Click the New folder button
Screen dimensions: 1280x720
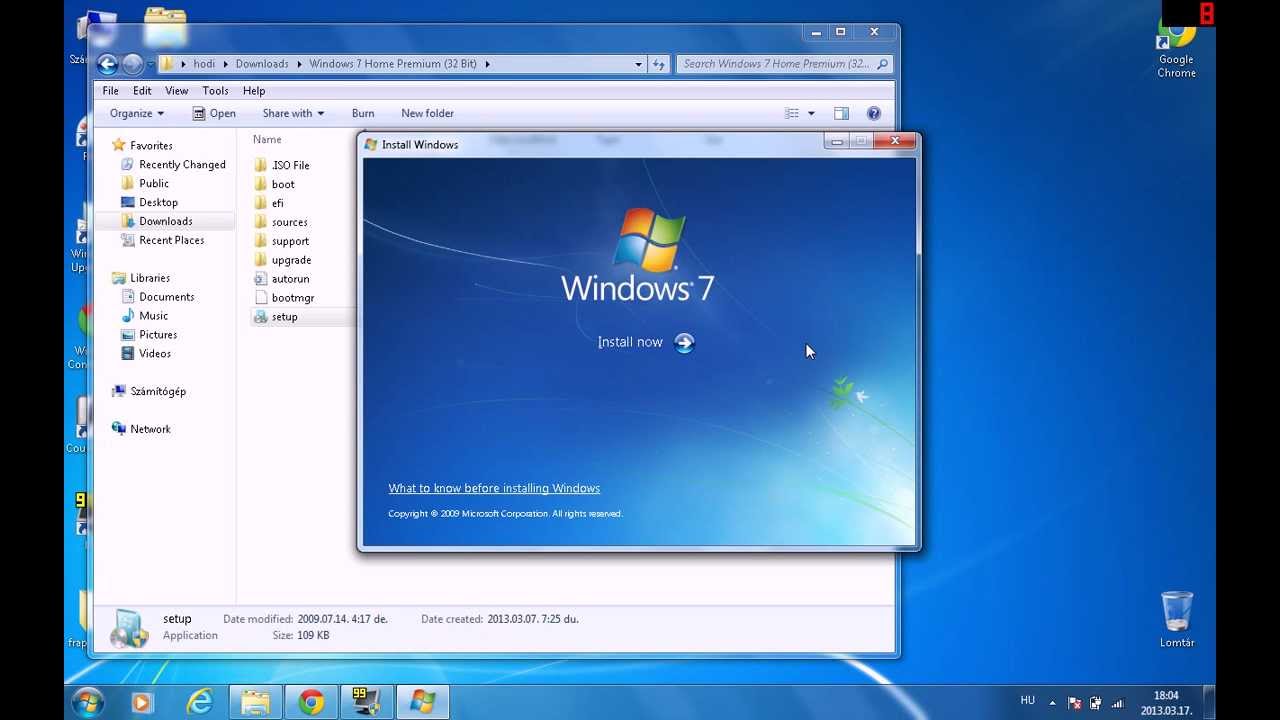point(427,114)
